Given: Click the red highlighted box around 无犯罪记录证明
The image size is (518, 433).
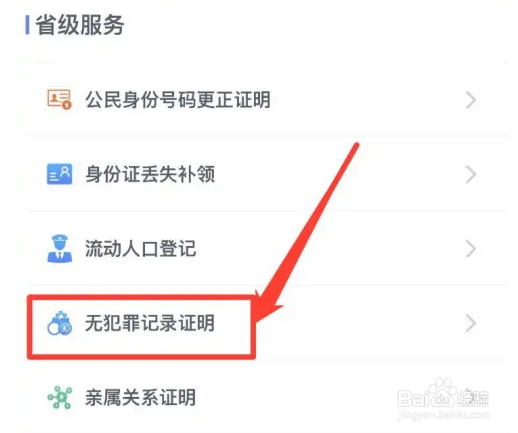Looking at the screenshot, I should coord(141,327).
